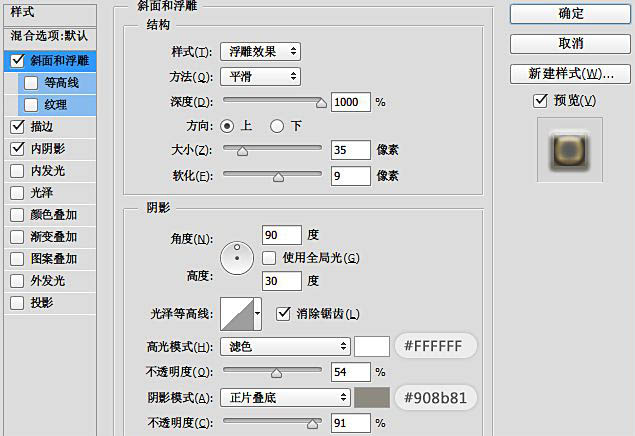Open the 阴影模式 dropdown showing 正片叠底

[x=285, y=398]
